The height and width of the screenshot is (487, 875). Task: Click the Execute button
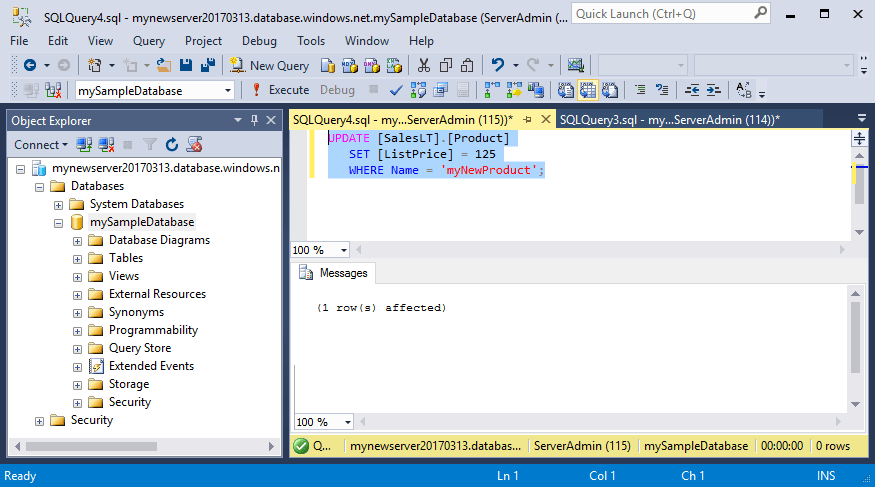coord(280,90)
